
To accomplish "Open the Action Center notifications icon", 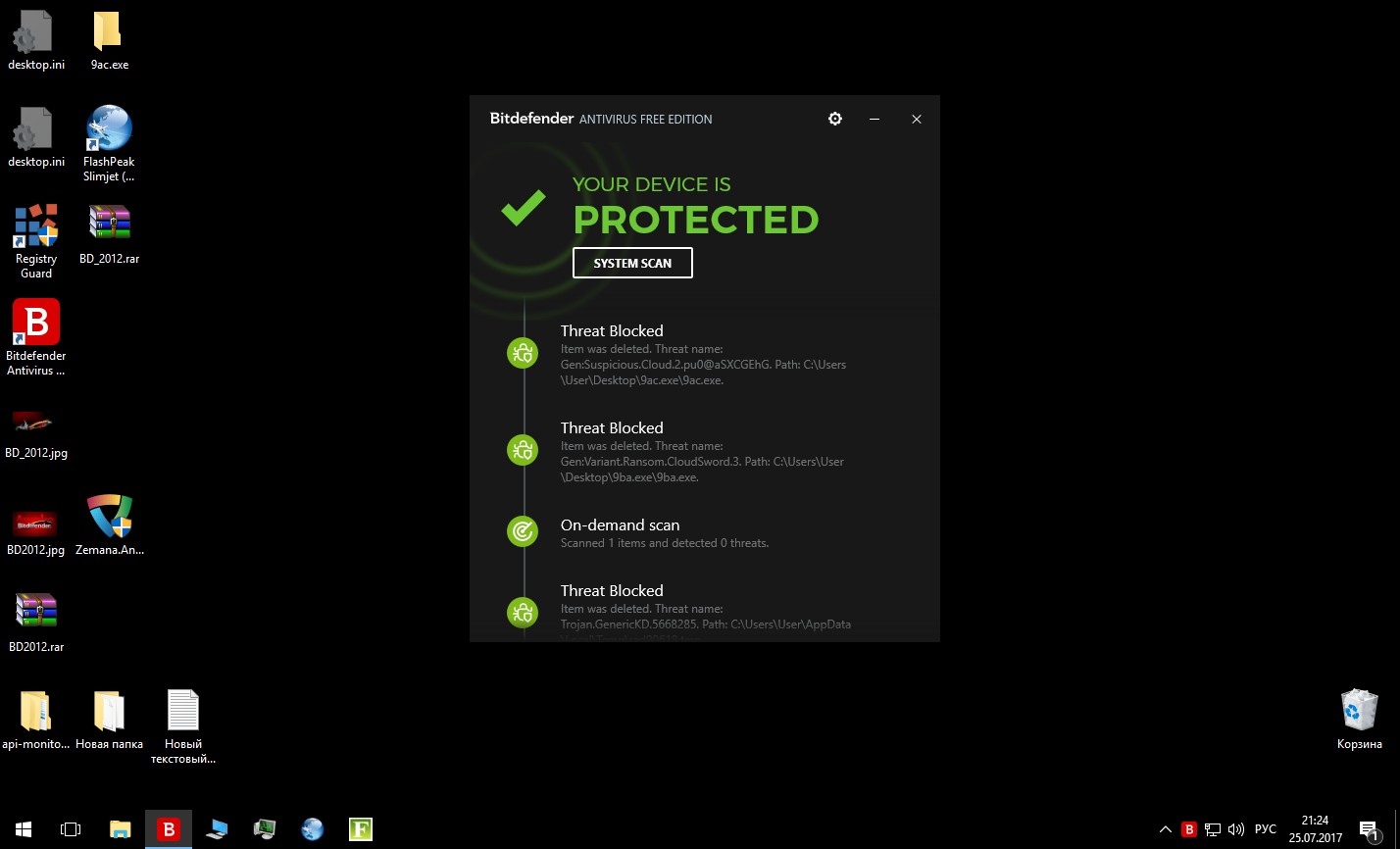I will pyautogui.click(x=1369, y=829).
